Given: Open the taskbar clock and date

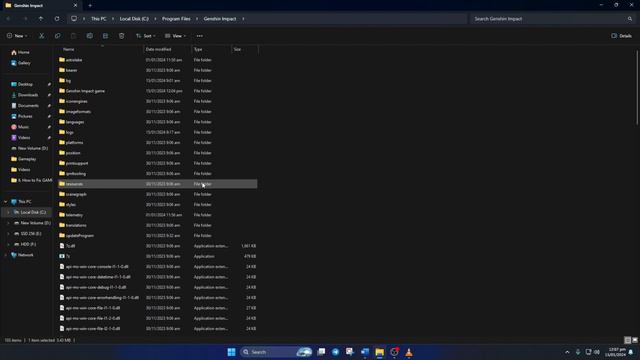Looking at the screenshot, I should pyautogui.click(x=616, y=352).
